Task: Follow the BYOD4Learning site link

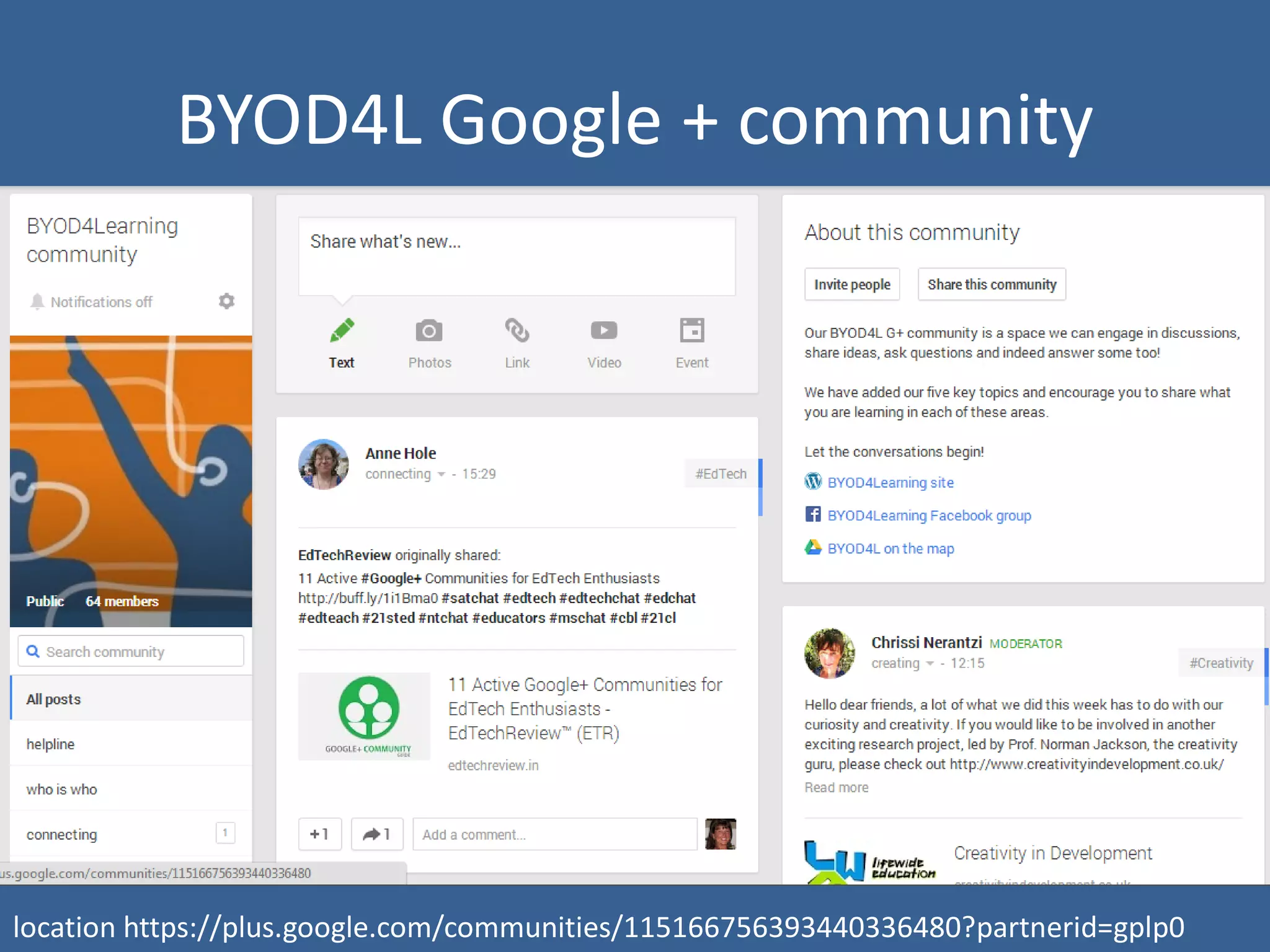Action: click(x=890, y=483)
